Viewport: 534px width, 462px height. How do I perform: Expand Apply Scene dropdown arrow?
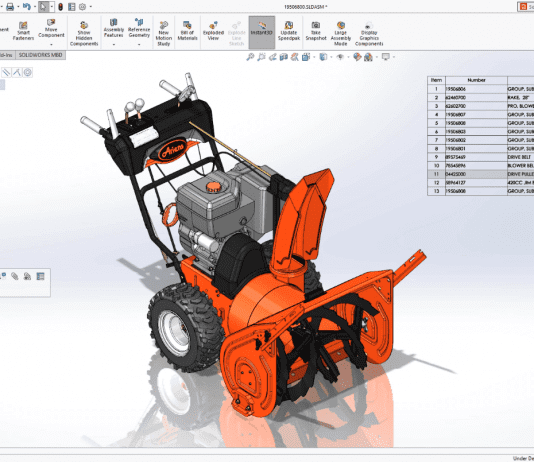pos(377,57)
